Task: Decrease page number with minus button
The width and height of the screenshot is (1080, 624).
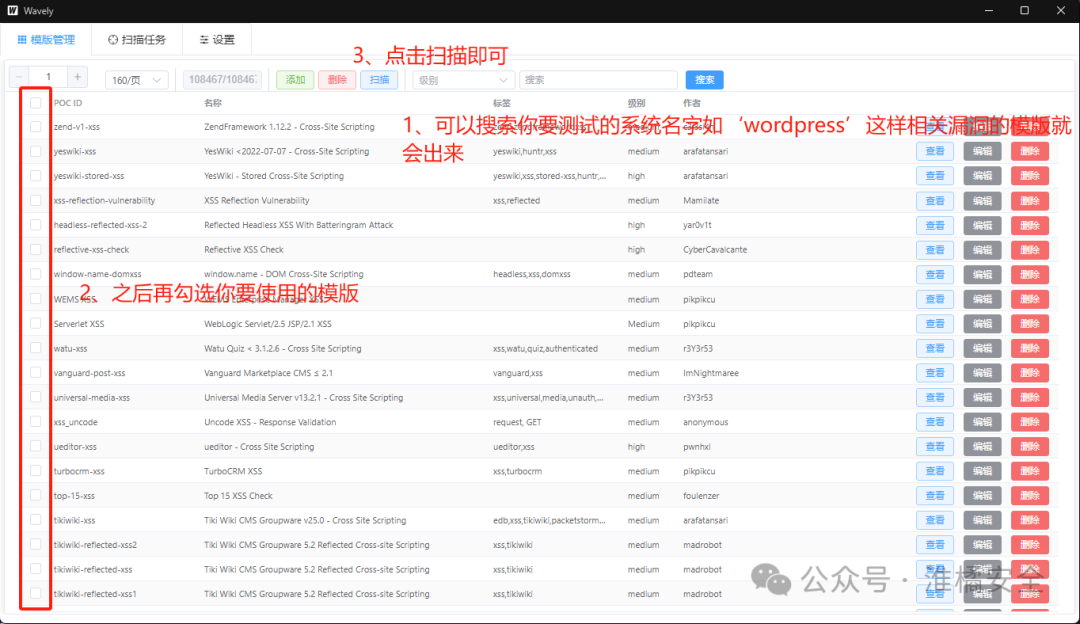Action: click(19, 76)
